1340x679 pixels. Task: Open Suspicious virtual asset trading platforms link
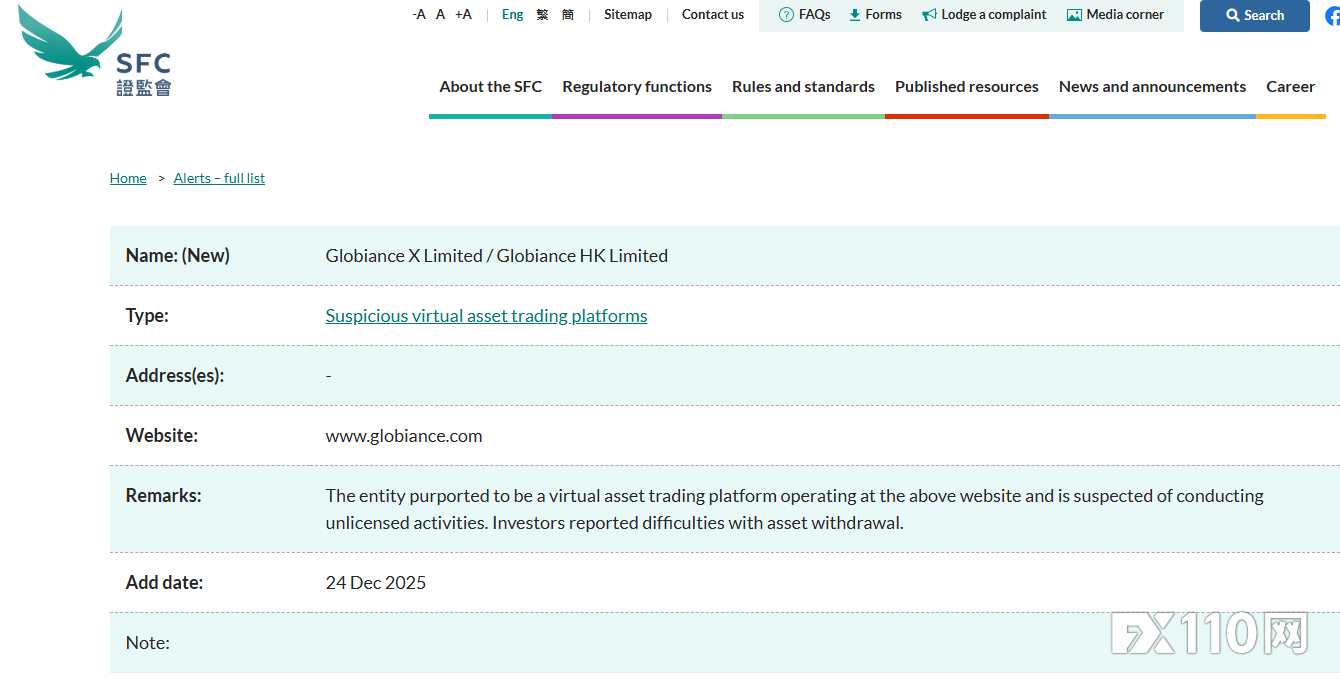[486, 316]
